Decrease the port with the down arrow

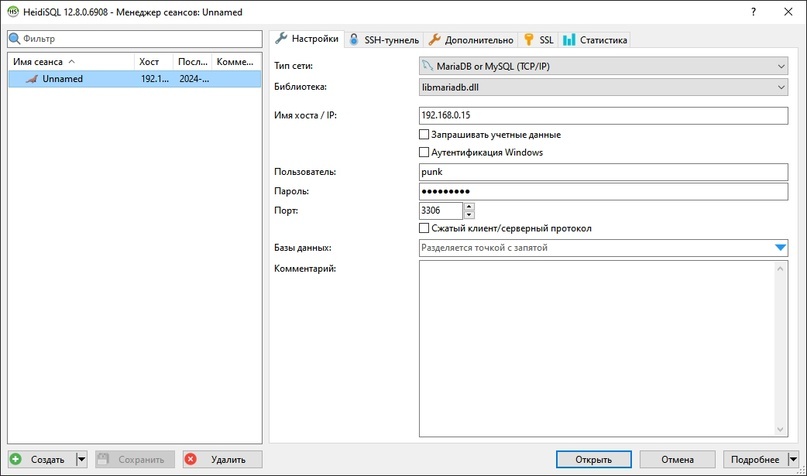tap(469, 215)
